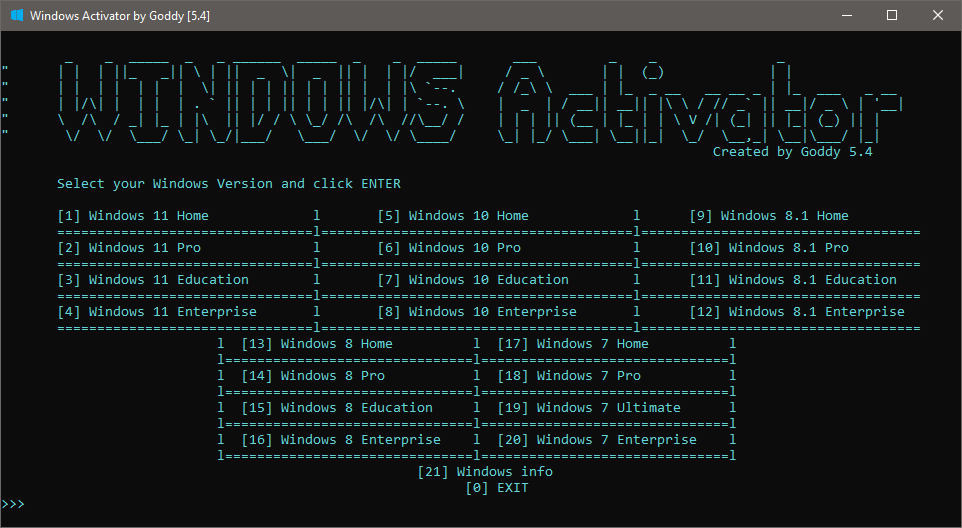Select the '[1] Windows 11 Home' entry
The width and height of the screenshot is (962, 528).
point(133,216)
